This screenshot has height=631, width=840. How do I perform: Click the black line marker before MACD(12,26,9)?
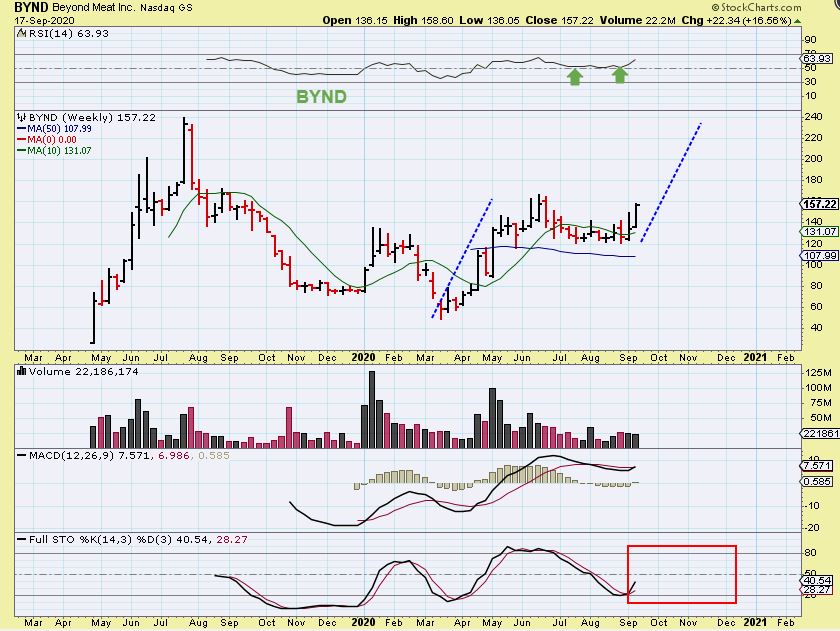tap(21, 455)
